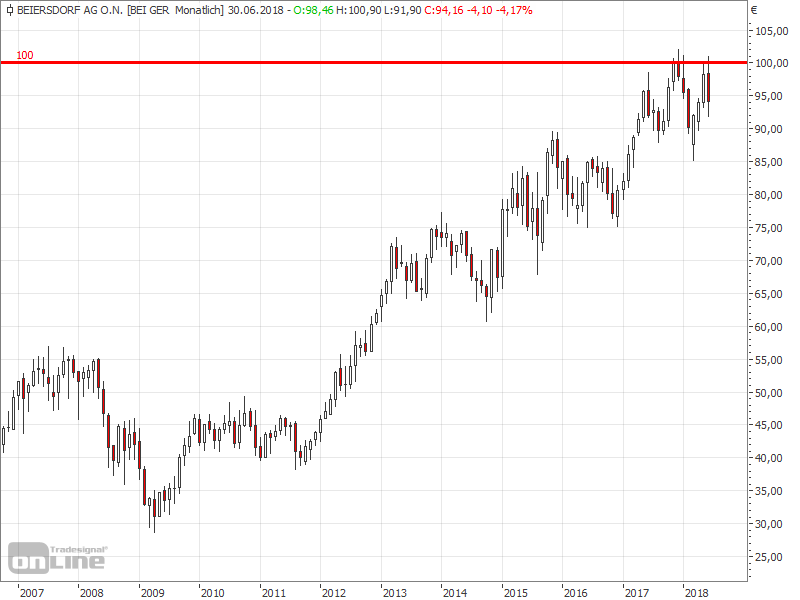Click the 2012 label on time axis
The height and width of the screenshot is (600, 800).
coord(333,593)
